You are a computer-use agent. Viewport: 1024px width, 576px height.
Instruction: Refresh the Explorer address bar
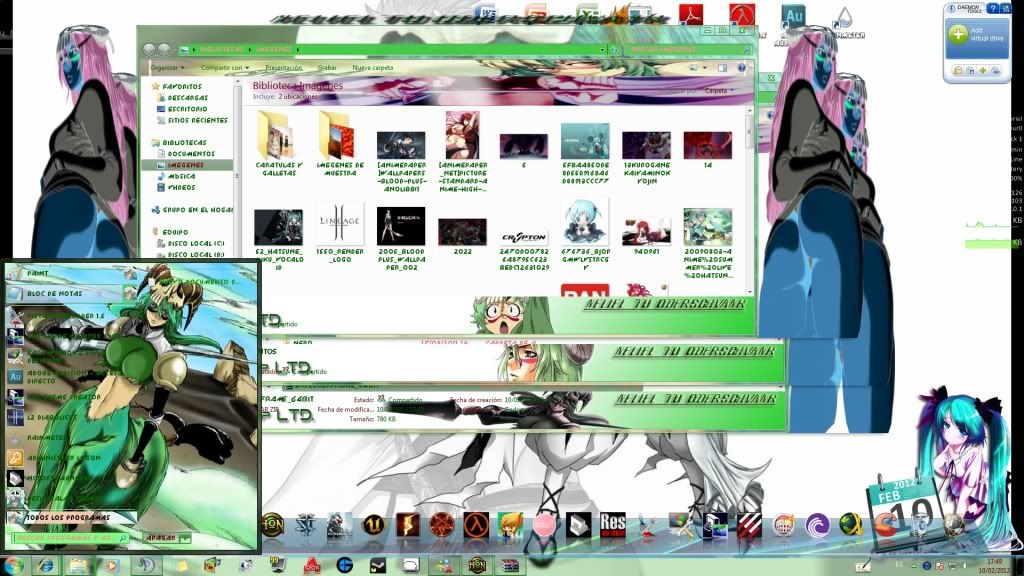[614, 50]
